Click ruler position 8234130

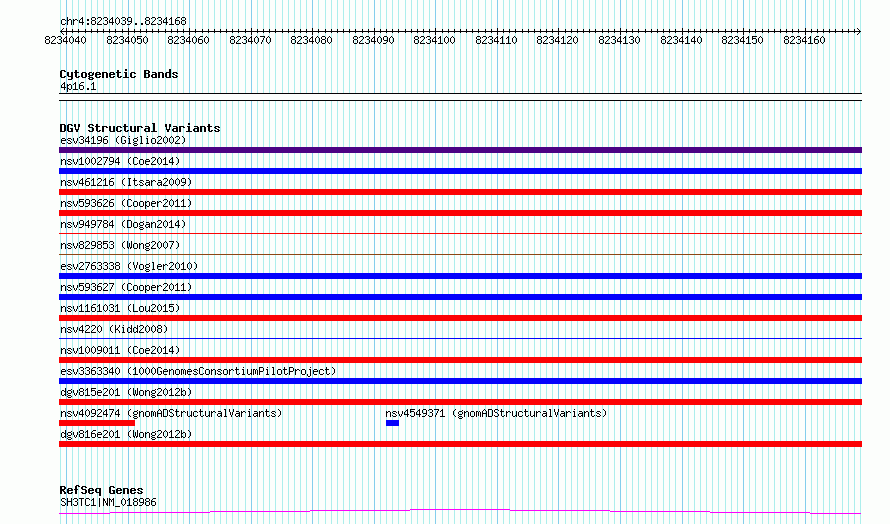tap(620, 40)
